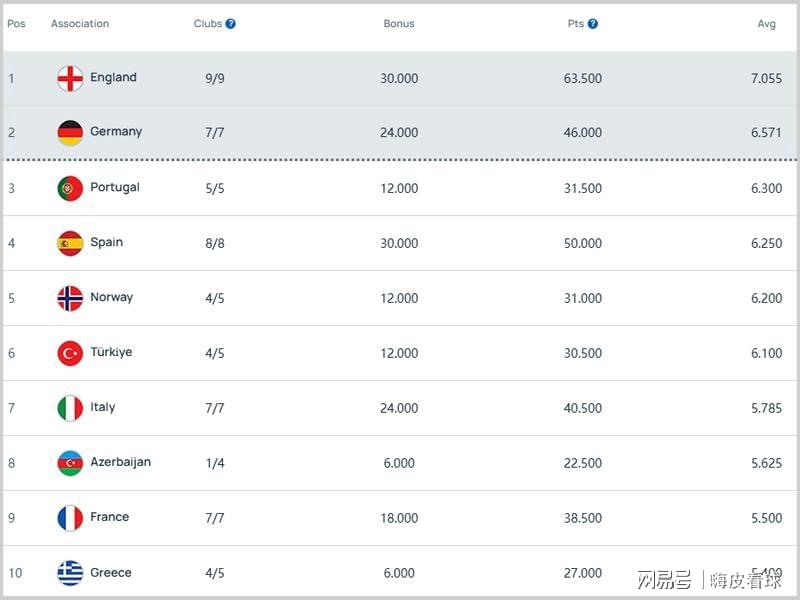Sort by the Pts column header
The width and height of the screenshot is (800, 600).
[x=576, y=24]
